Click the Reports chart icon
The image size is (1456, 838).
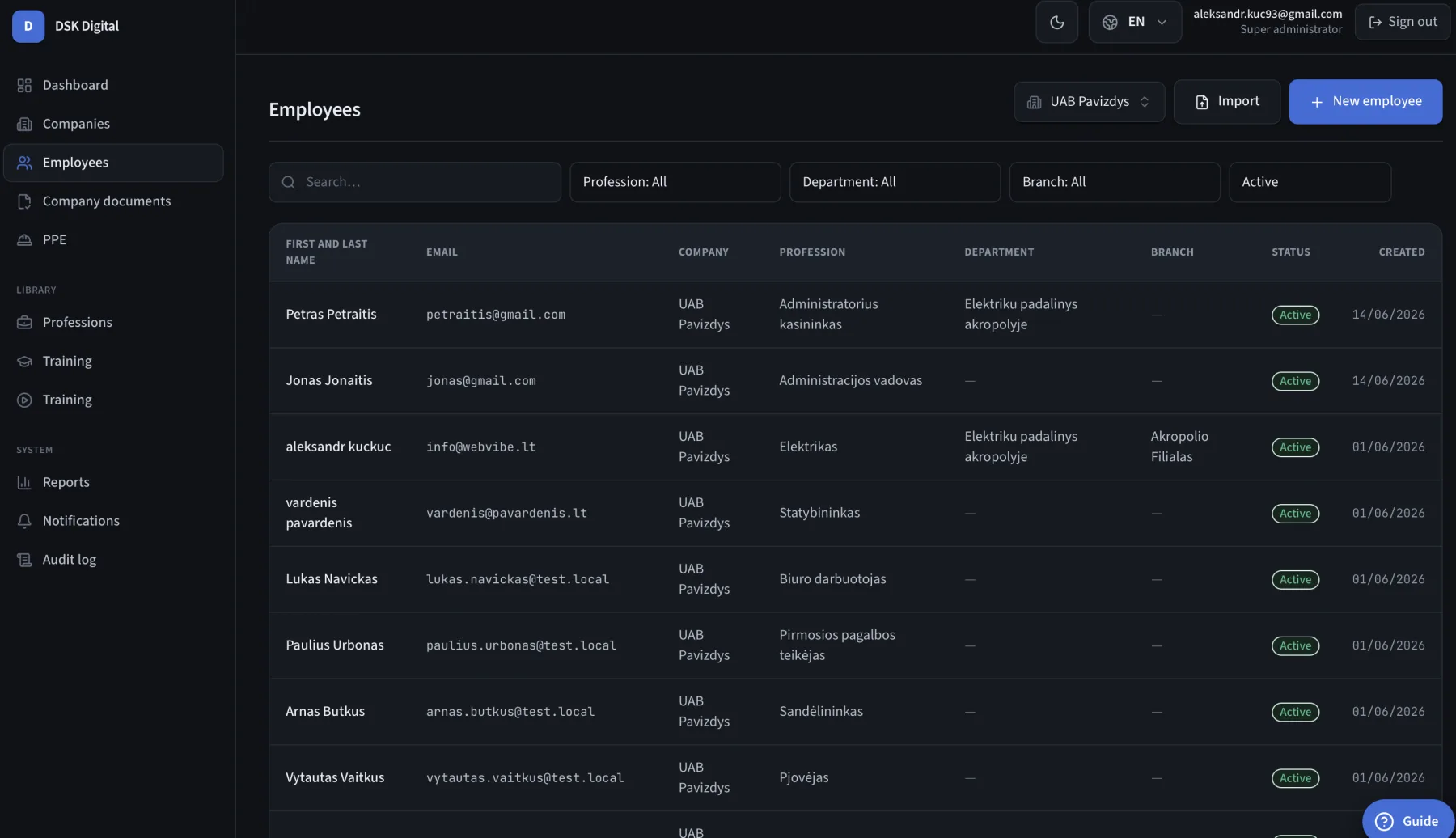pyautogui.click(x=24, y=483)
